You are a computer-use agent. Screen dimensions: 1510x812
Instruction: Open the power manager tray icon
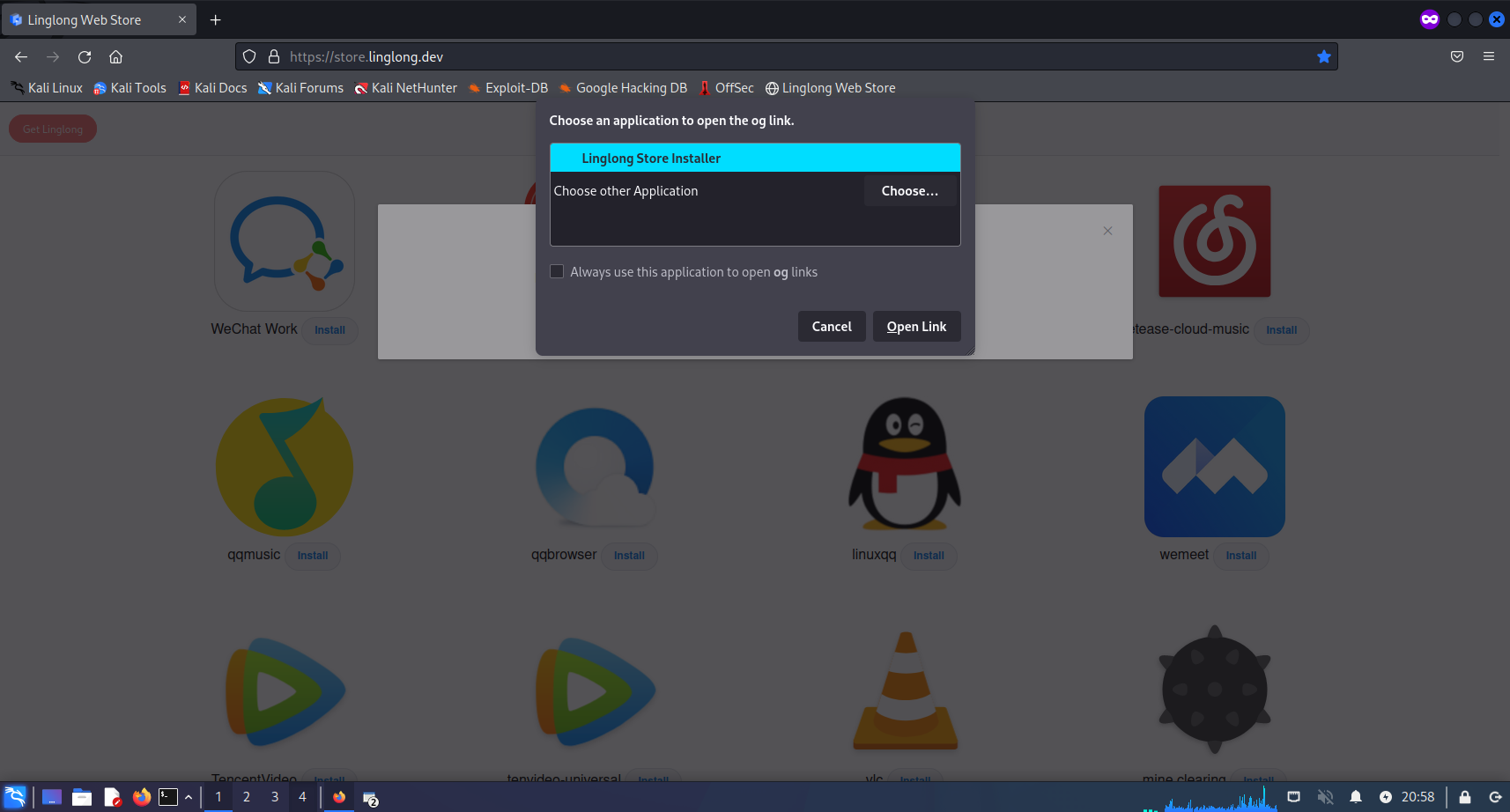1386,797
